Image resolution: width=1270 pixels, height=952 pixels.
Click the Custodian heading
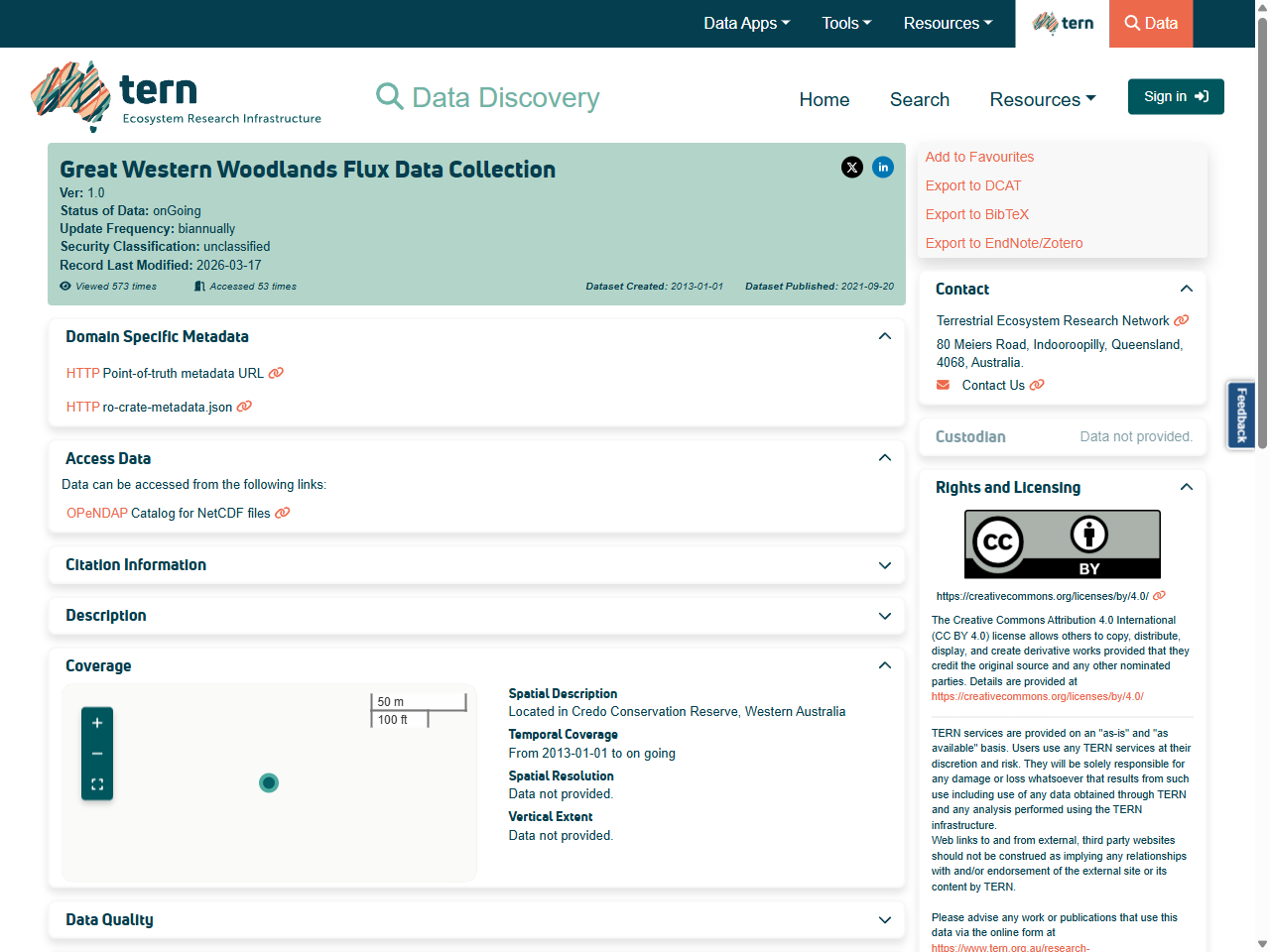coord(970,436)
